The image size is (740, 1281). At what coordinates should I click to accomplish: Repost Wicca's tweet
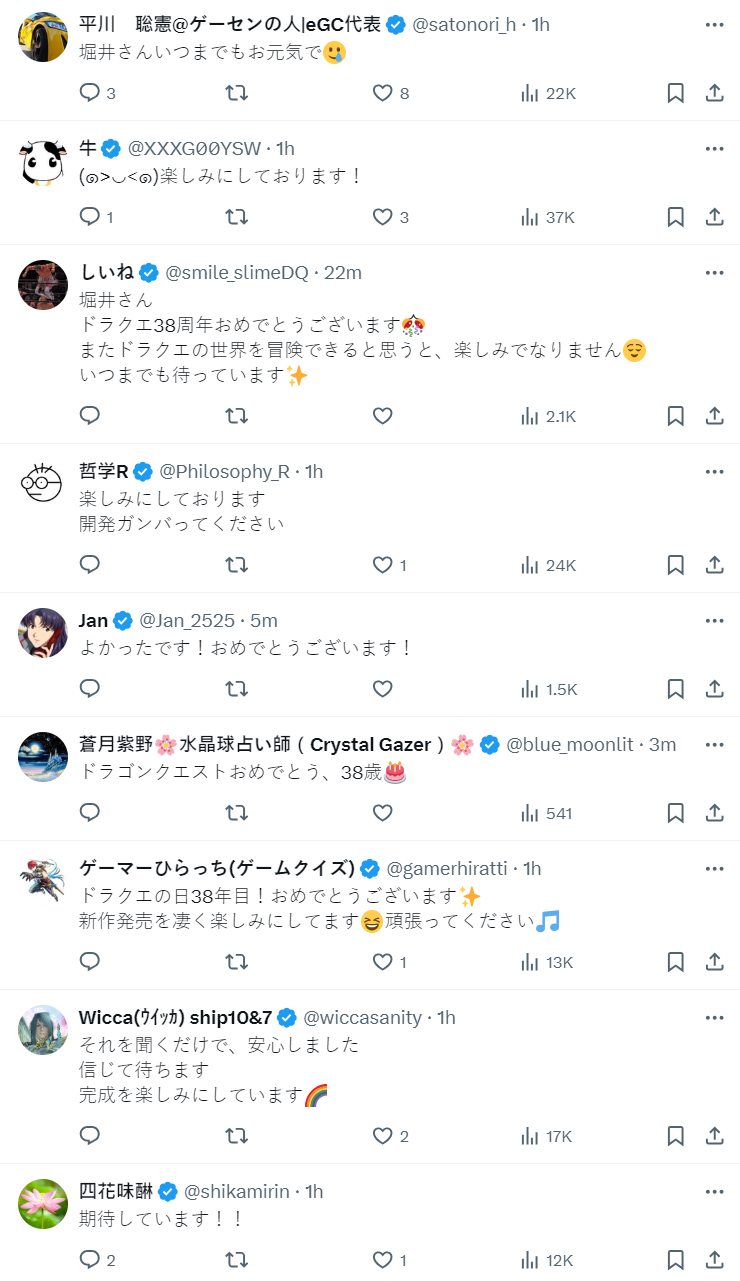[x=236, y=1136]
